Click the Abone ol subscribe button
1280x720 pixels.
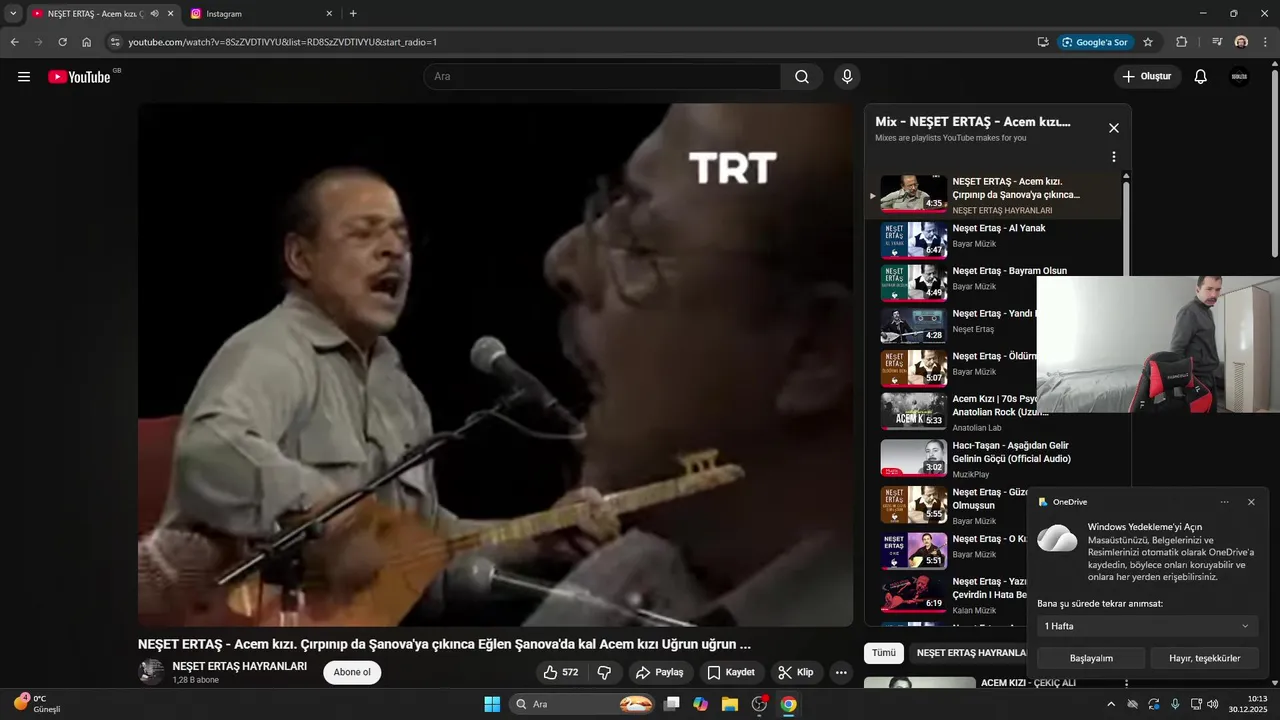tap(352, 672)
